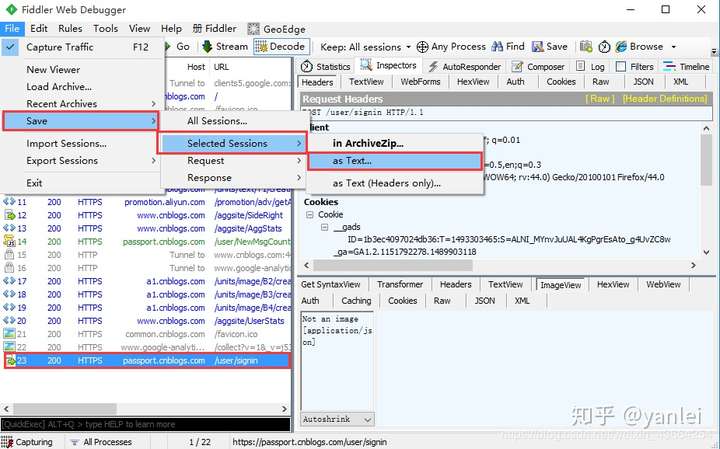Open the Timeline tab
This screenshot has width=720, height=449.
tap(686, 67)
